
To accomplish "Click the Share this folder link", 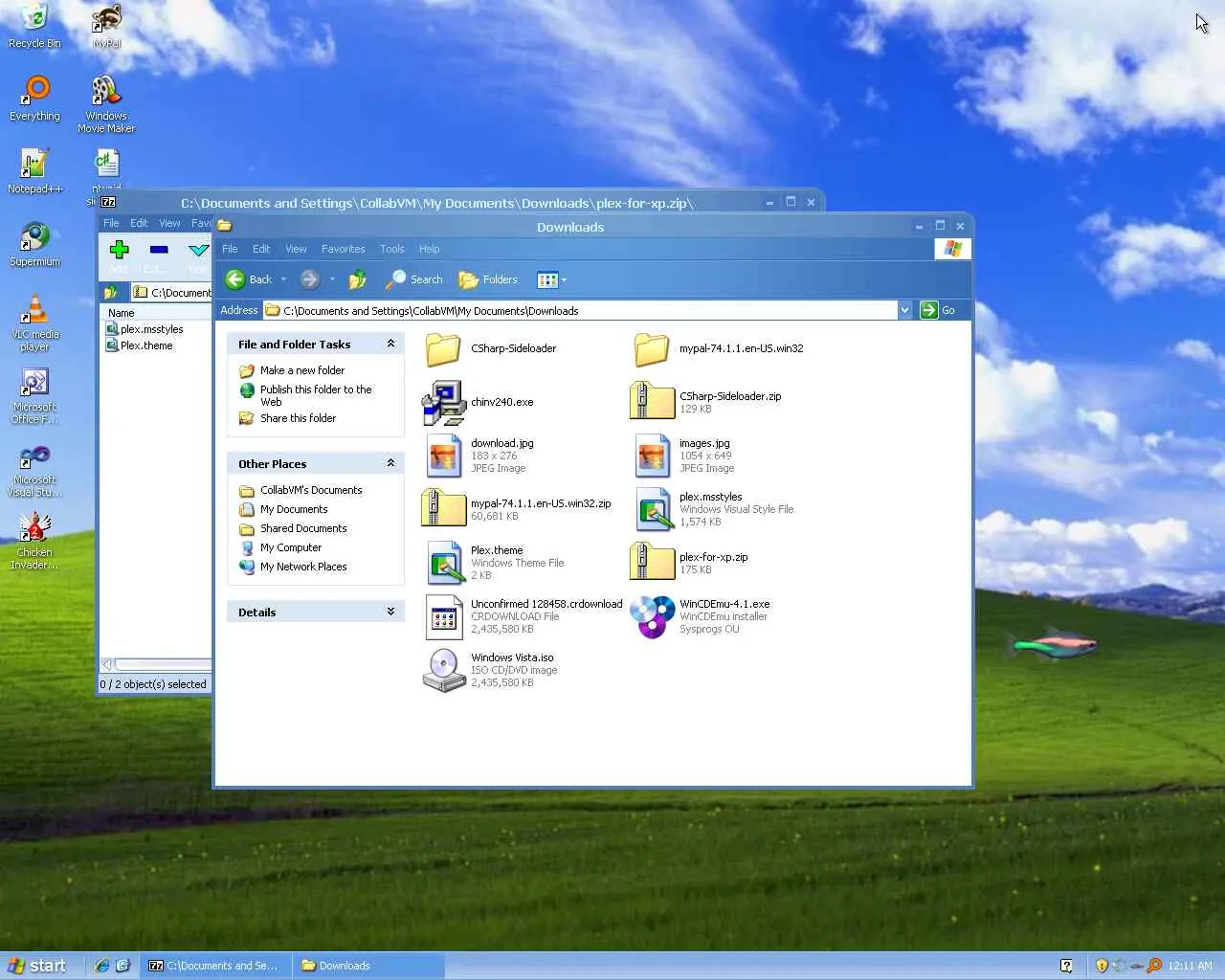I will coord(298,418).
